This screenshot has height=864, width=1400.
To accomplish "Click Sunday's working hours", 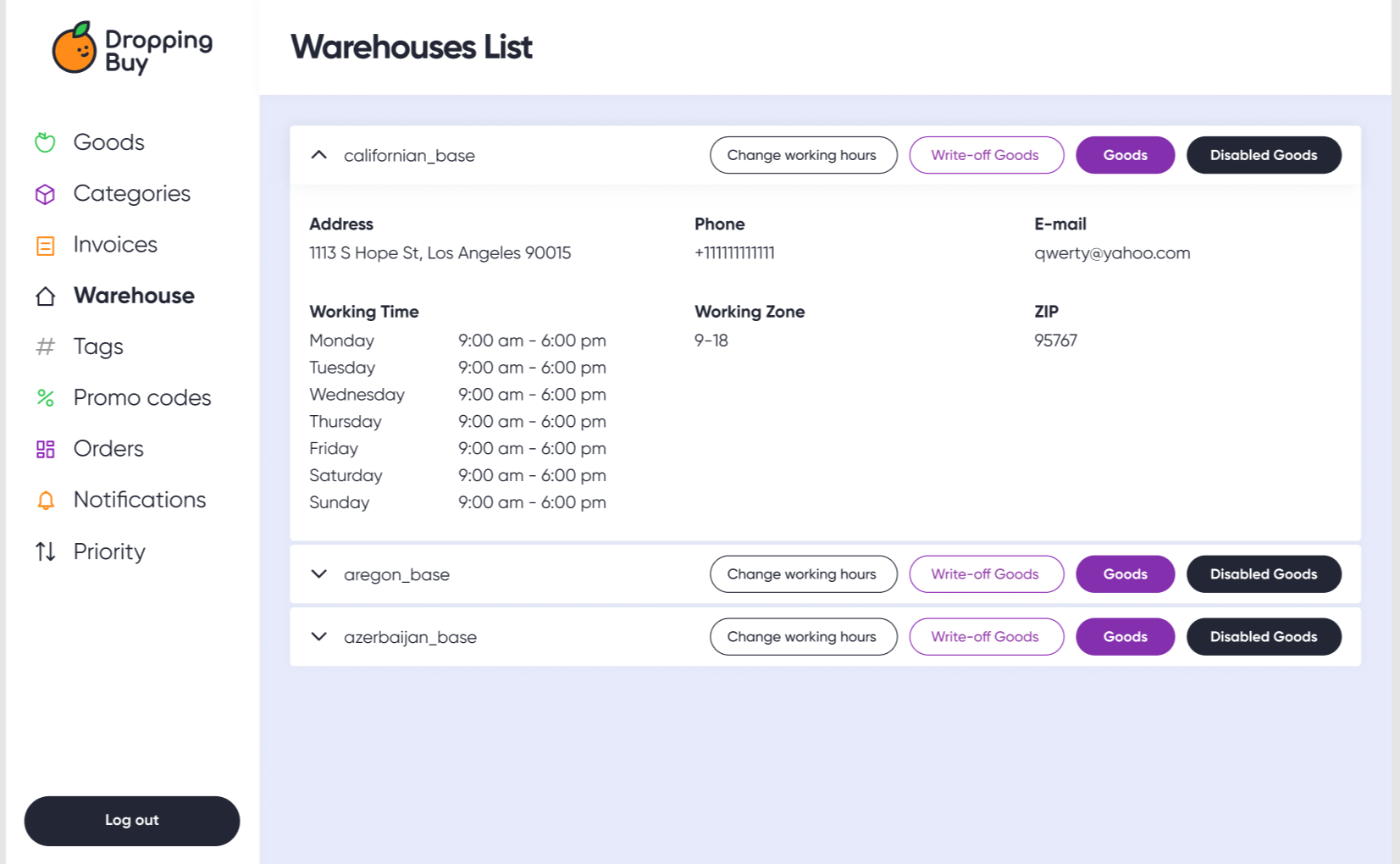I will (532, 502).
